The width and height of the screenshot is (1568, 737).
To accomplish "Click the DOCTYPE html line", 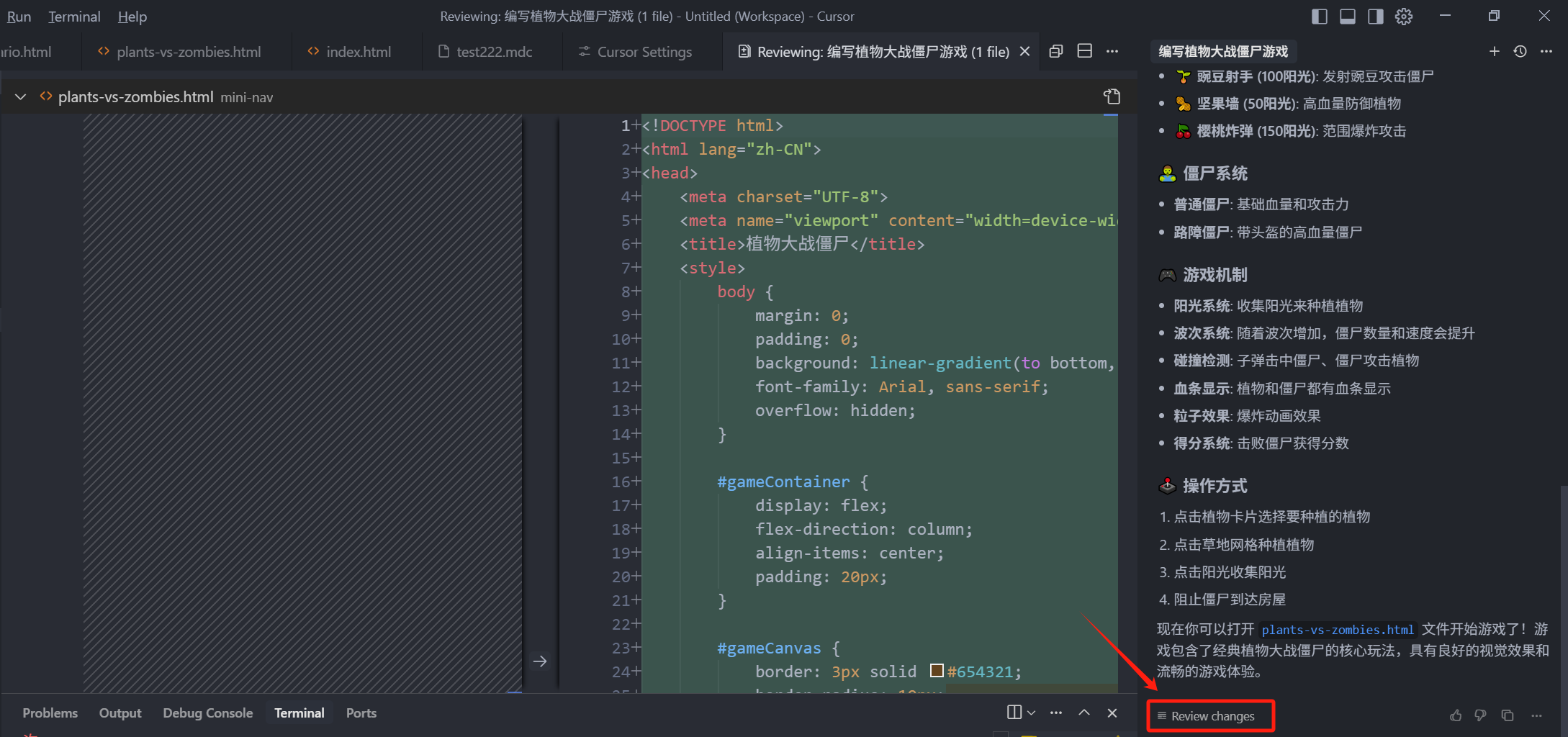I will pos(713,125).
